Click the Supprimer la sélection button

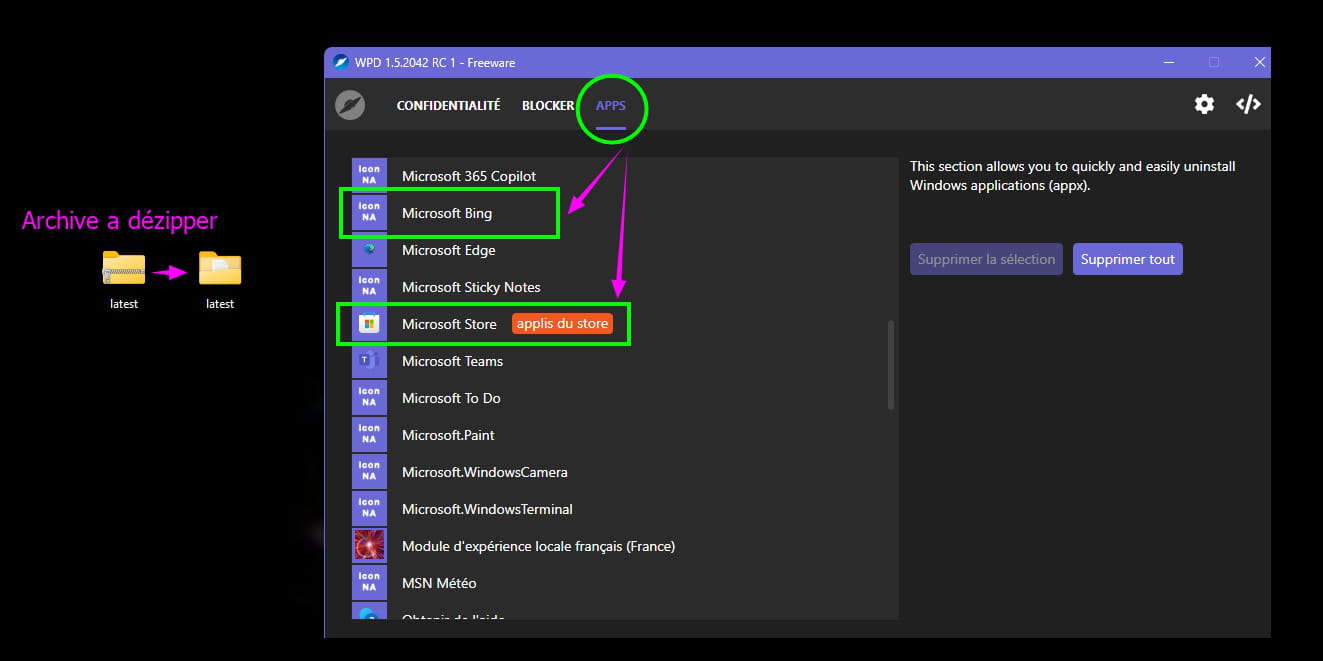pyautogui.click(x=986, y=259)
